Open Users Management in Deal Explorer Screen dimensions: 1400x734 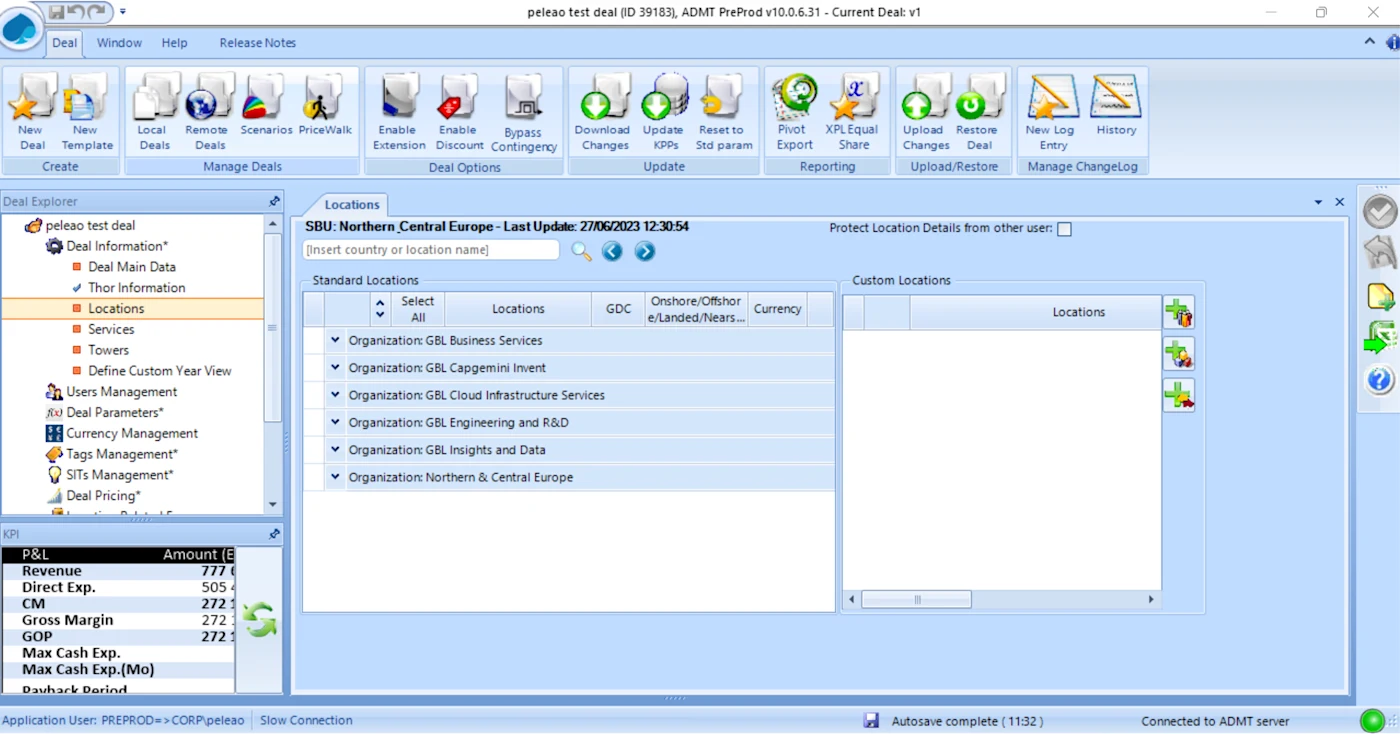[122, 392]
